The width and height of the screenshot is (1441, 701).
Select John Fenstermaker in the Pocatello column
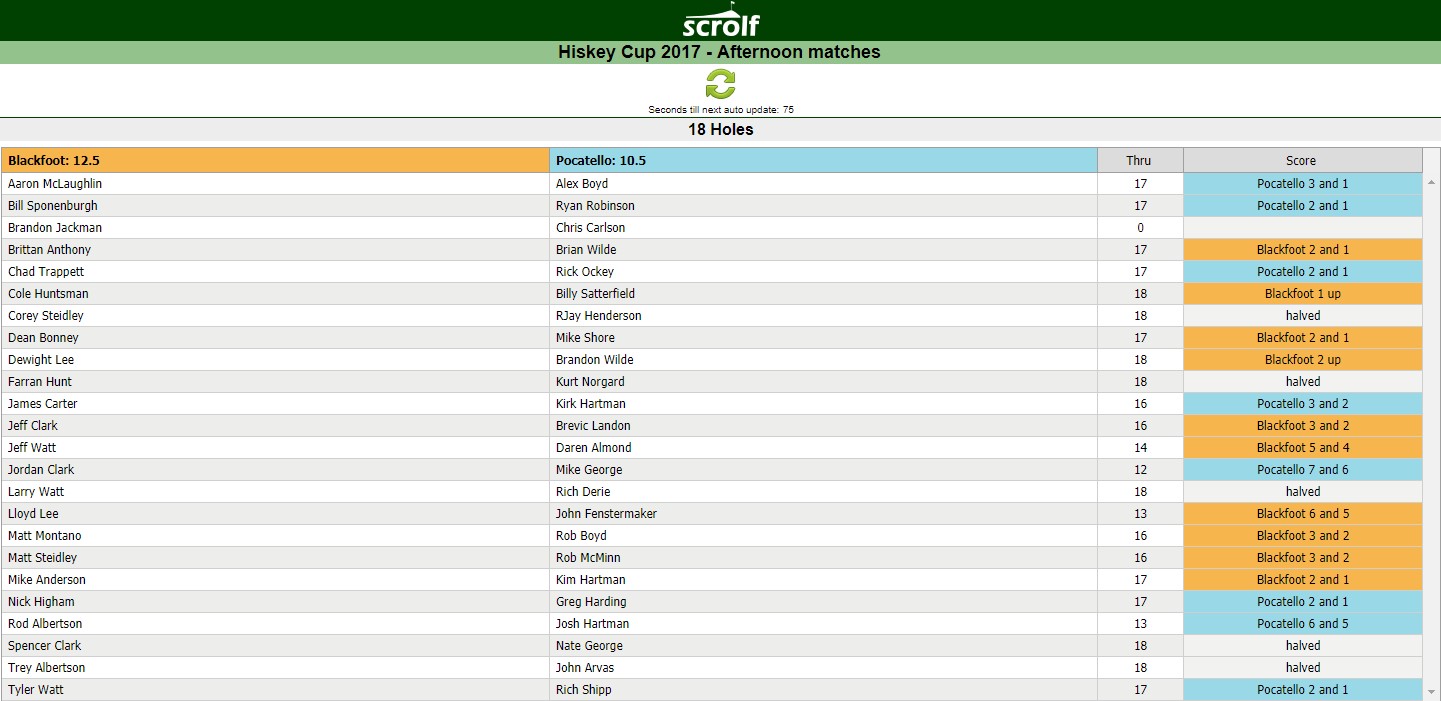[606, 514]
